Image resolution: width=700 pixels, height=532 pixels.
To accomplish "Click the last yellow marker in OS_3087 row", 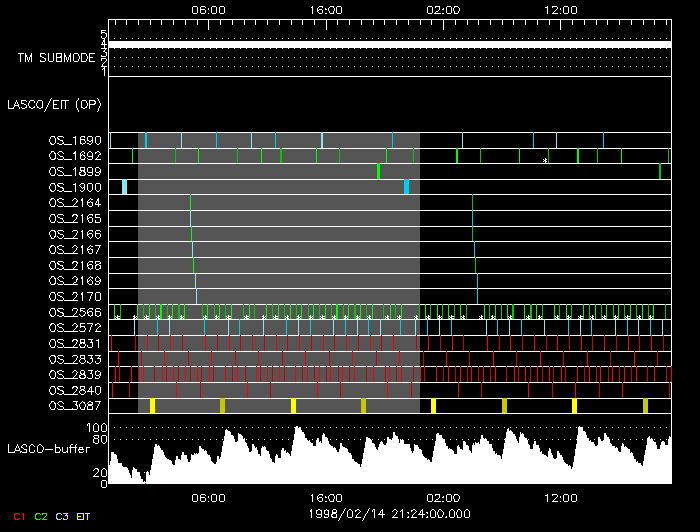I will click(645, 405).
